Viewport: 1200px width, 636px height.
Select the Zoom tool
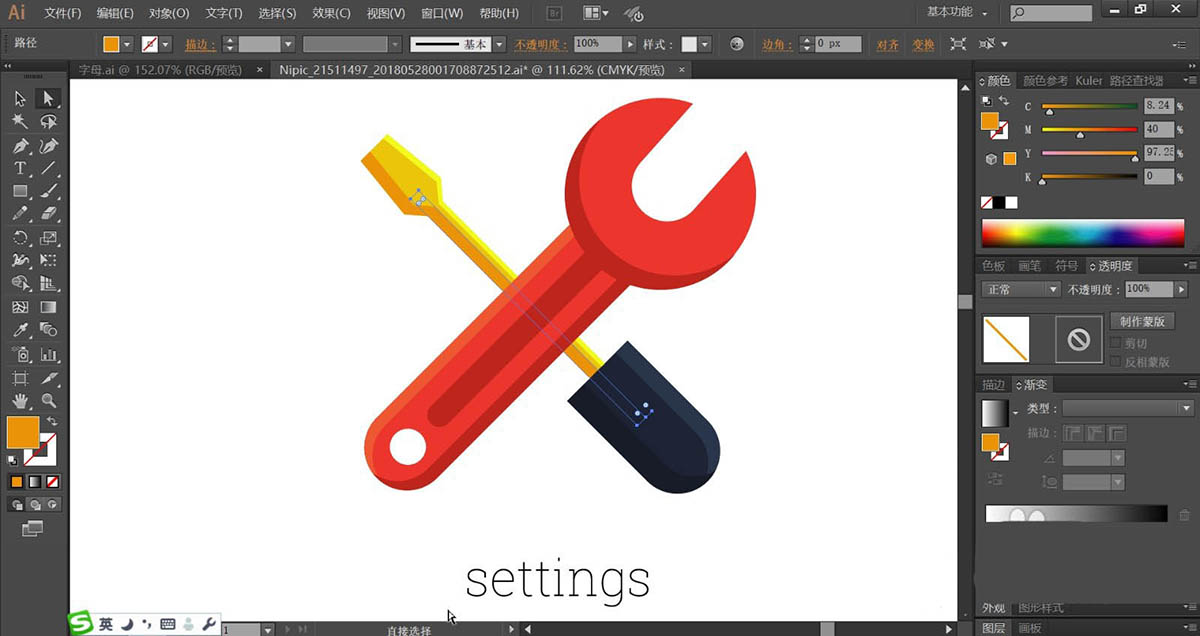tap(47, 401)
